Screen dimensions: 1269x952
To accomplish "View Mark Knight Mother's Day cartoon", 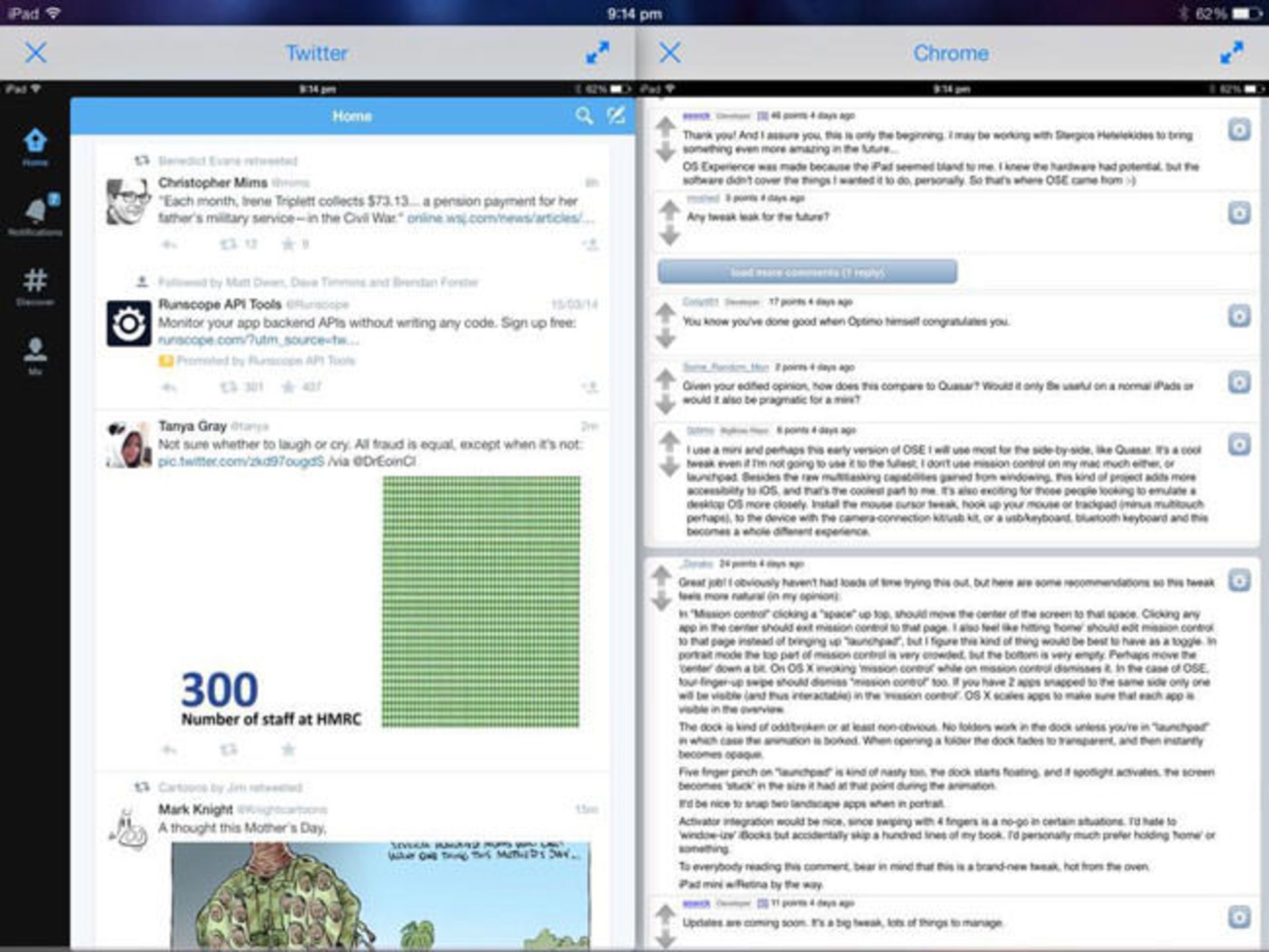I will coord(381,895).
